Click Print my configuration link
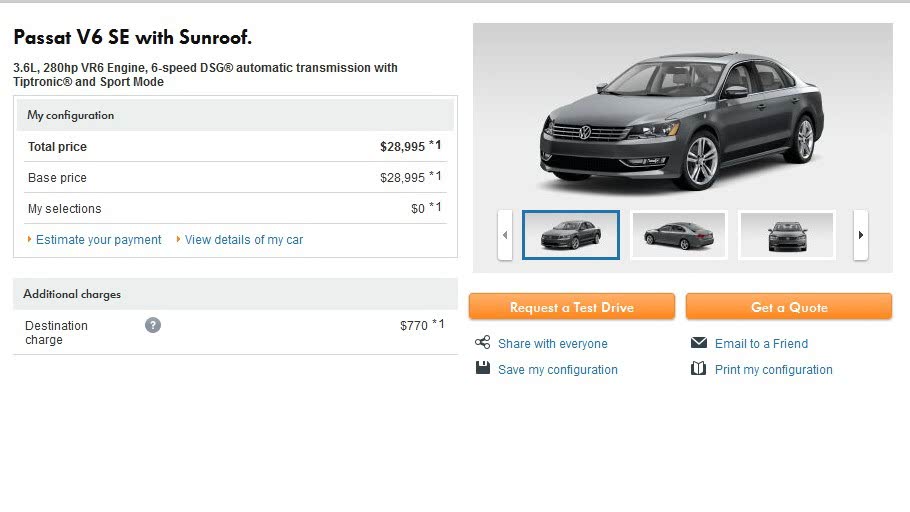This screenshot has height=512, width=910. click(x=774, y=370)
